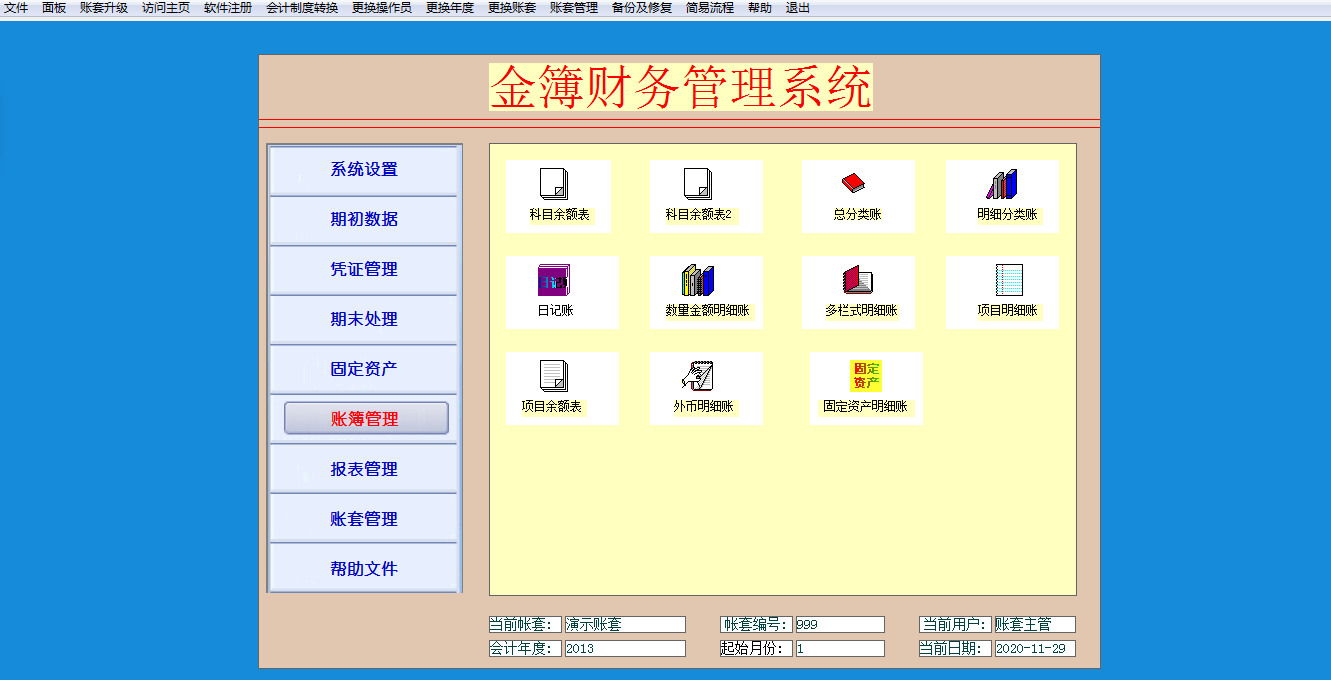1331x680 pixels.
Task: Open the 文件 menu
Action: click(x=16, y=8)
